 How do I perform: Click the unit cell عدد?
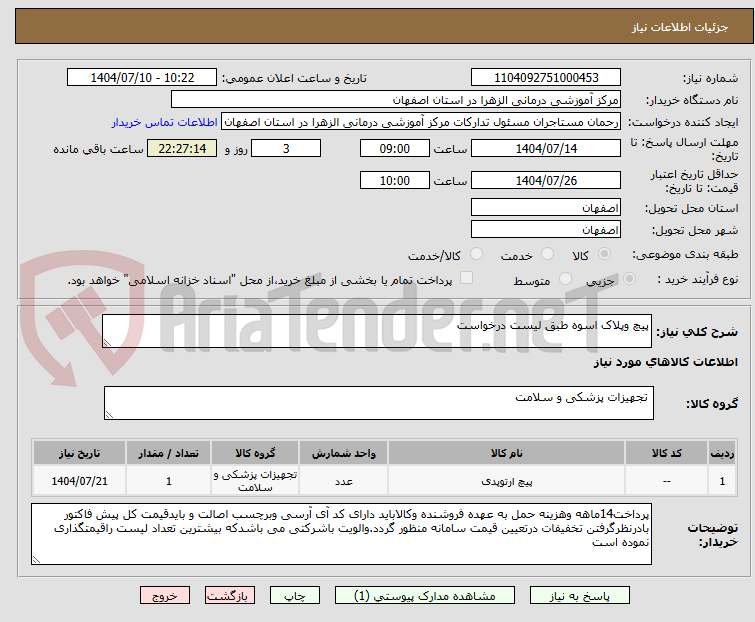(343, 480)
